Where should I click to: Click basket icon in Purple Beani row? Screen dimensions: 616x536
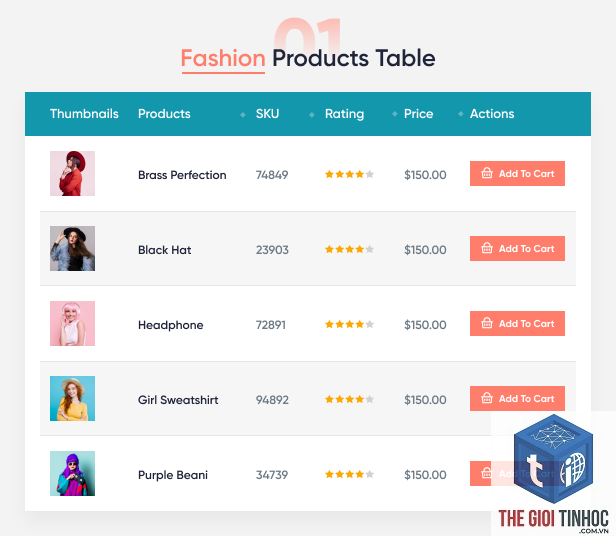point(486,473)
